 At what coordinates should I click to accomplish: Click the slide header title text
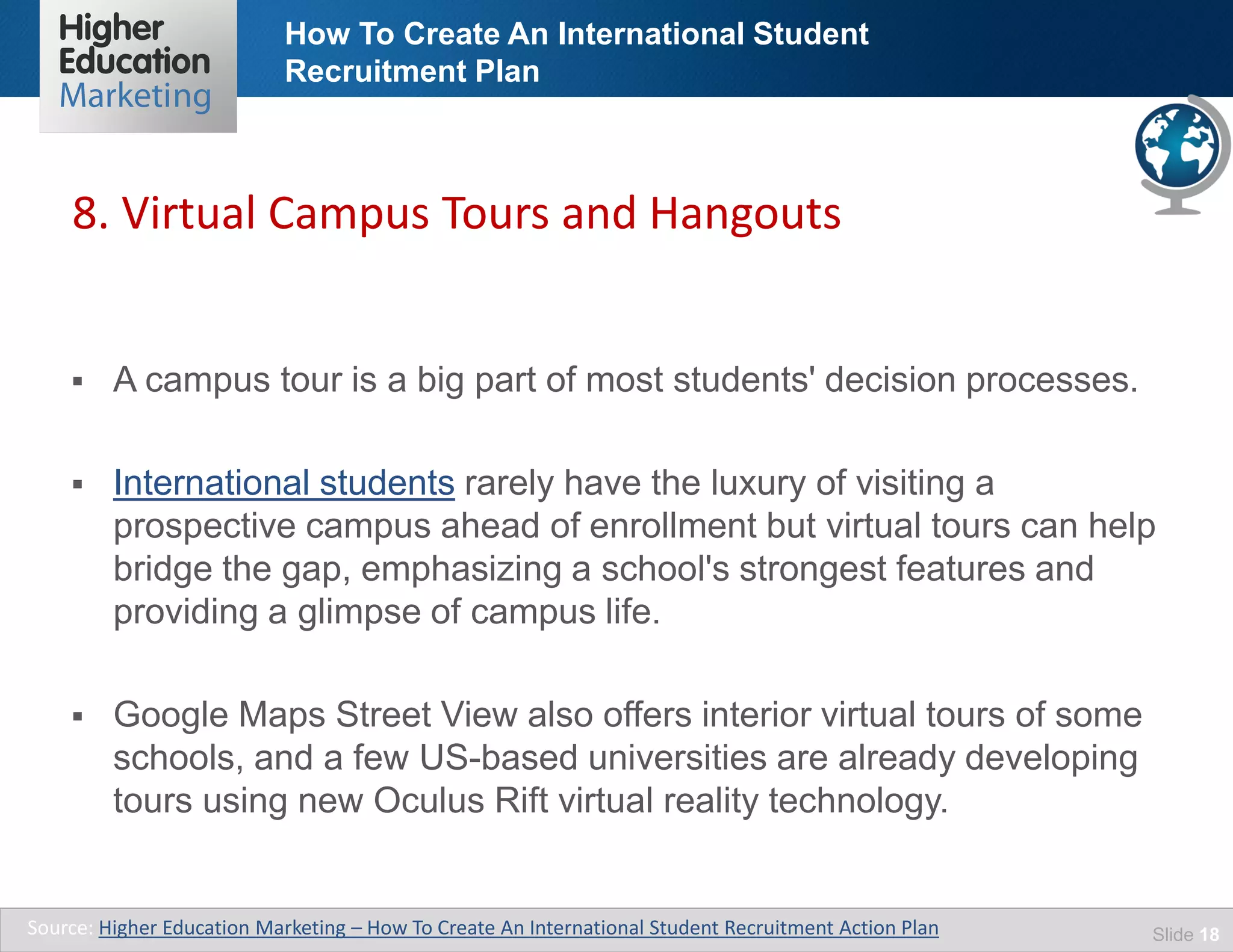click(x=576, y=52)
